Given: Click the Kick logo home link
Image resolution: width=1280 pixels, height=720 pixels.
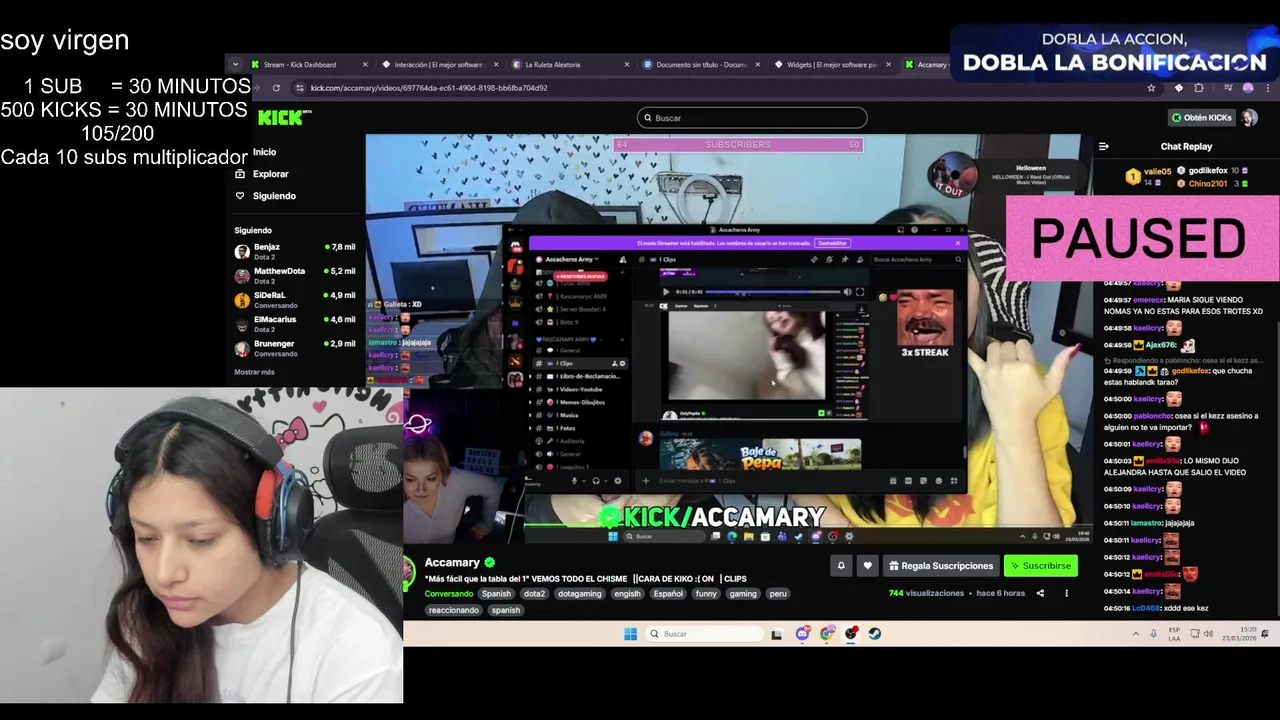Looking at the screenshot, I should click(284, 118).
